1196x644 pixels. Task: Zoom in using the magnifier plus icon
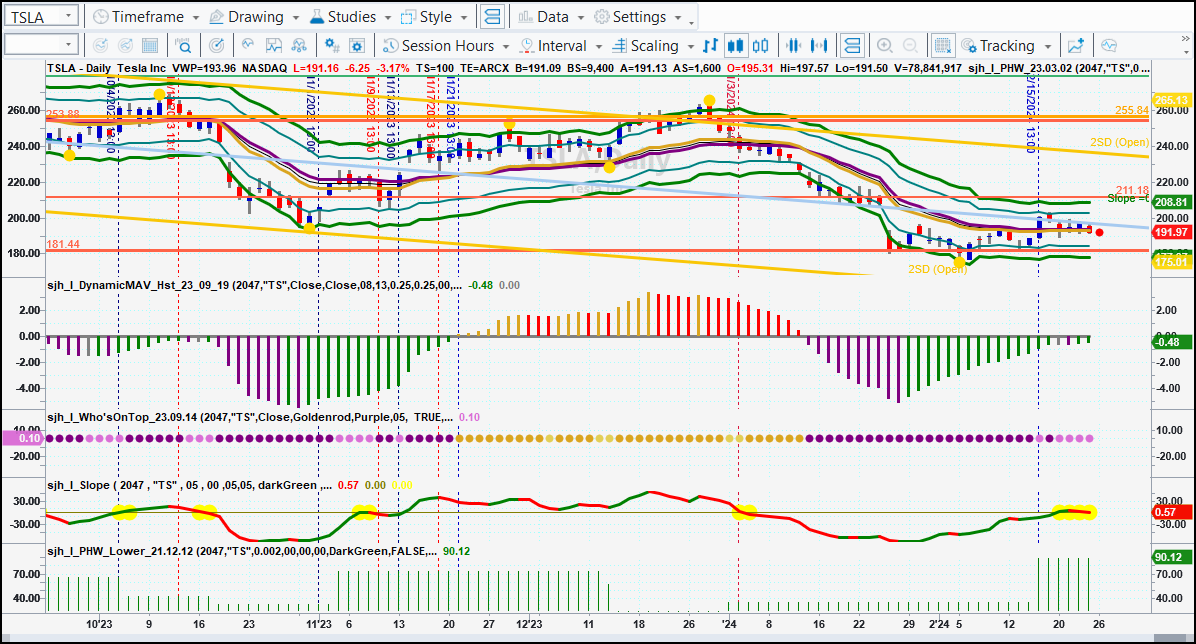(885, 46)
